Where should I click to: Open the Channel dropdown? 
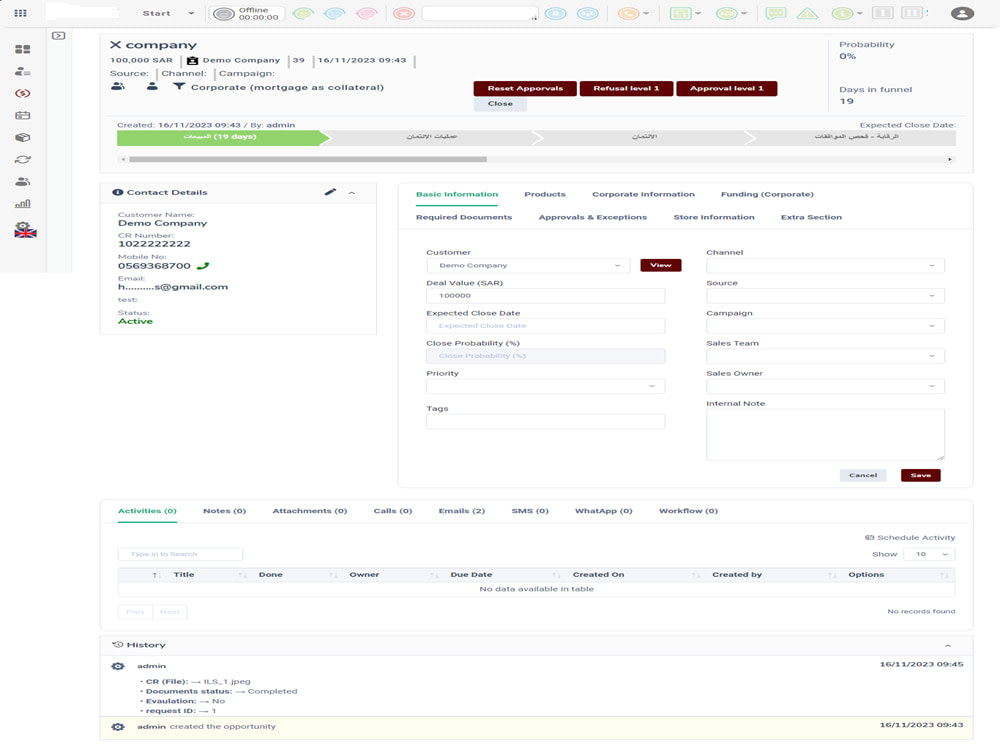[825, 265]
